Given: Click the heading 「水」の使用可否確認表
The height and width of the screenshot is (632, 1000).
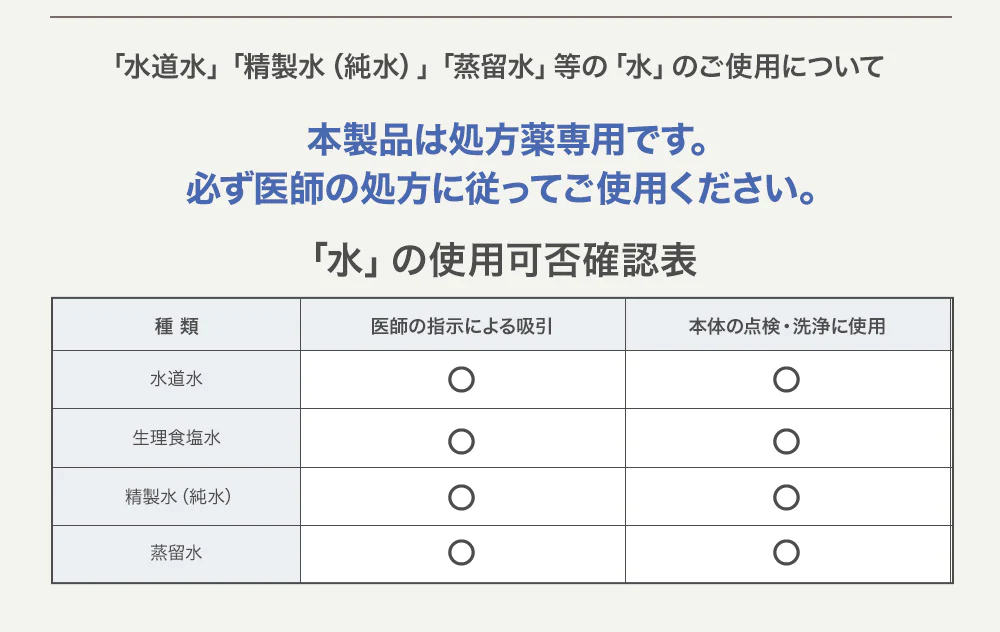Looking at the screenshot, I should [x=502, y=260].
